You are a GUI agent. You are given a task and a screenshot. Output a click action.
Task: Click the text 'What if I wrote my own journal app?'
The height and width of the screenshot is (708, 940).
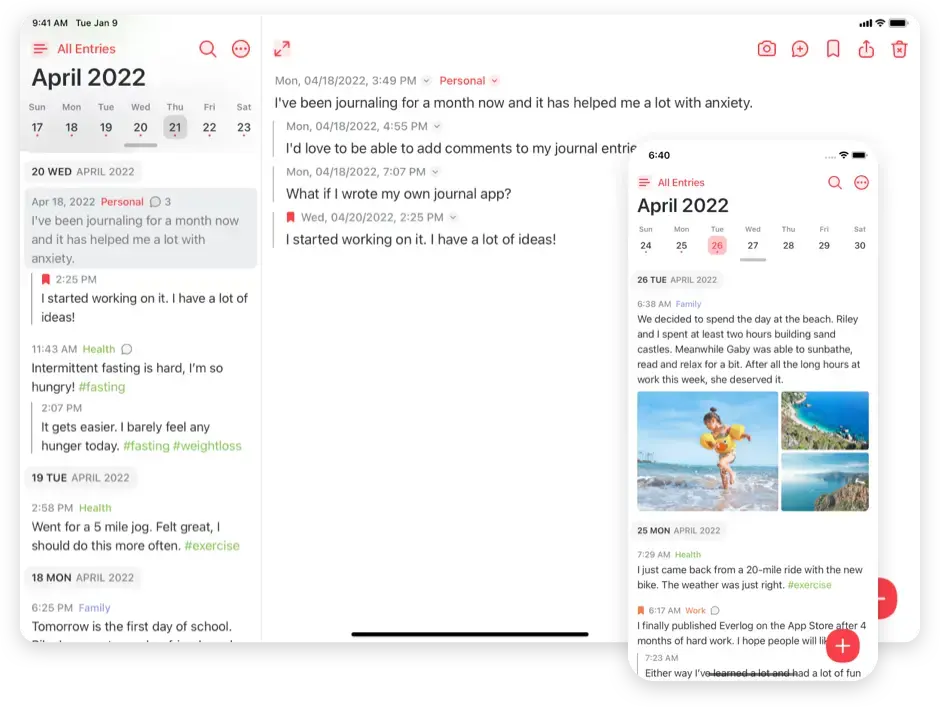399,194
